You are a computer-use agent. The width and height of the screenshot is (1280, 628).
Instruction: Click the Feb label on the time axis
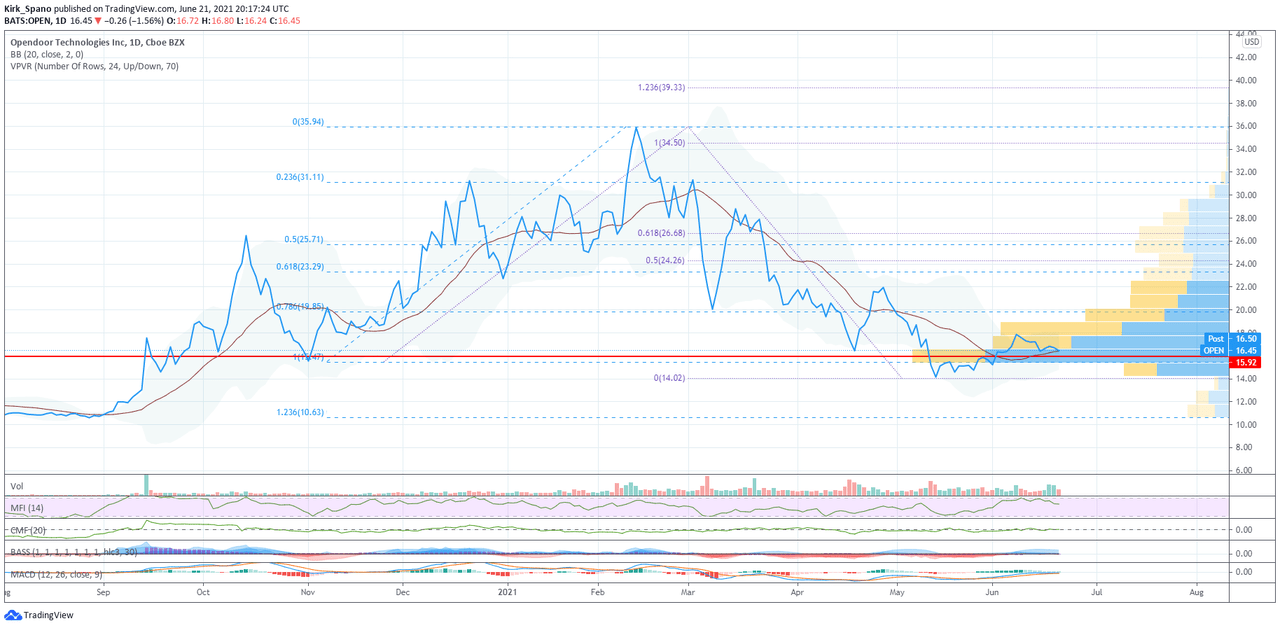click(597, 593)
